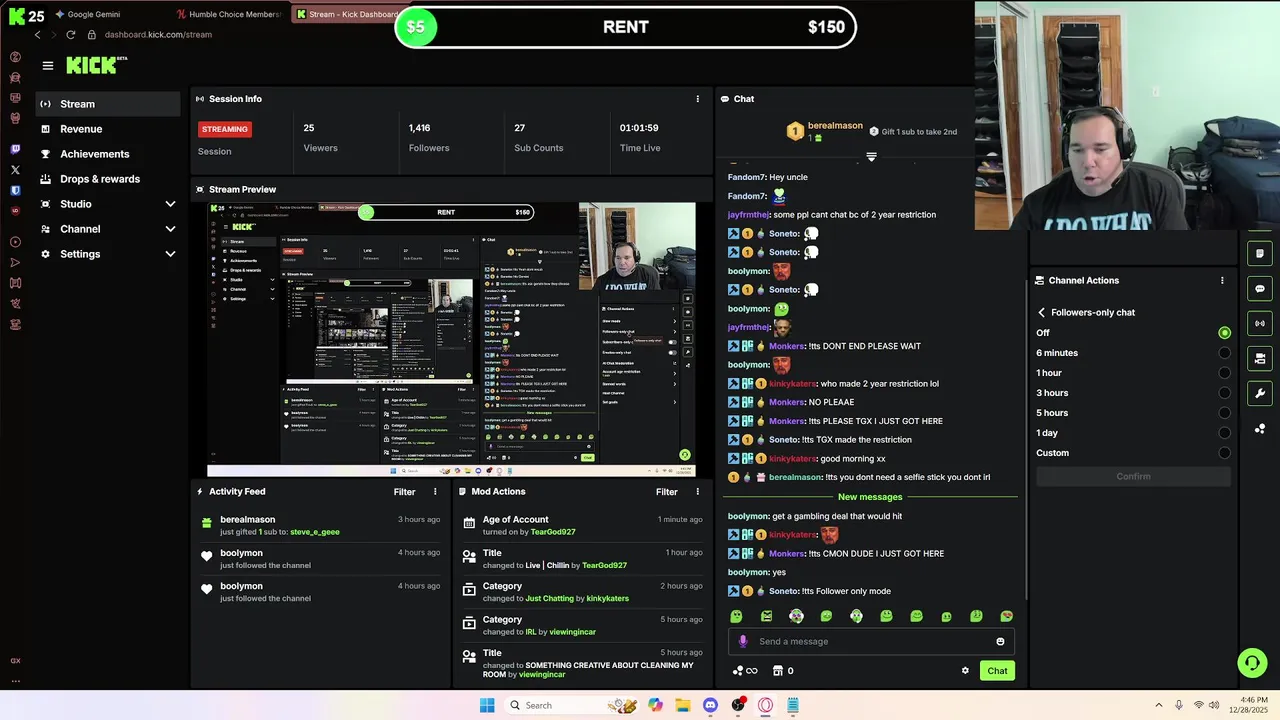This screenshot has height=720, width=1280.
Task: Open the emoji picker in message box
Action: 1000,642
